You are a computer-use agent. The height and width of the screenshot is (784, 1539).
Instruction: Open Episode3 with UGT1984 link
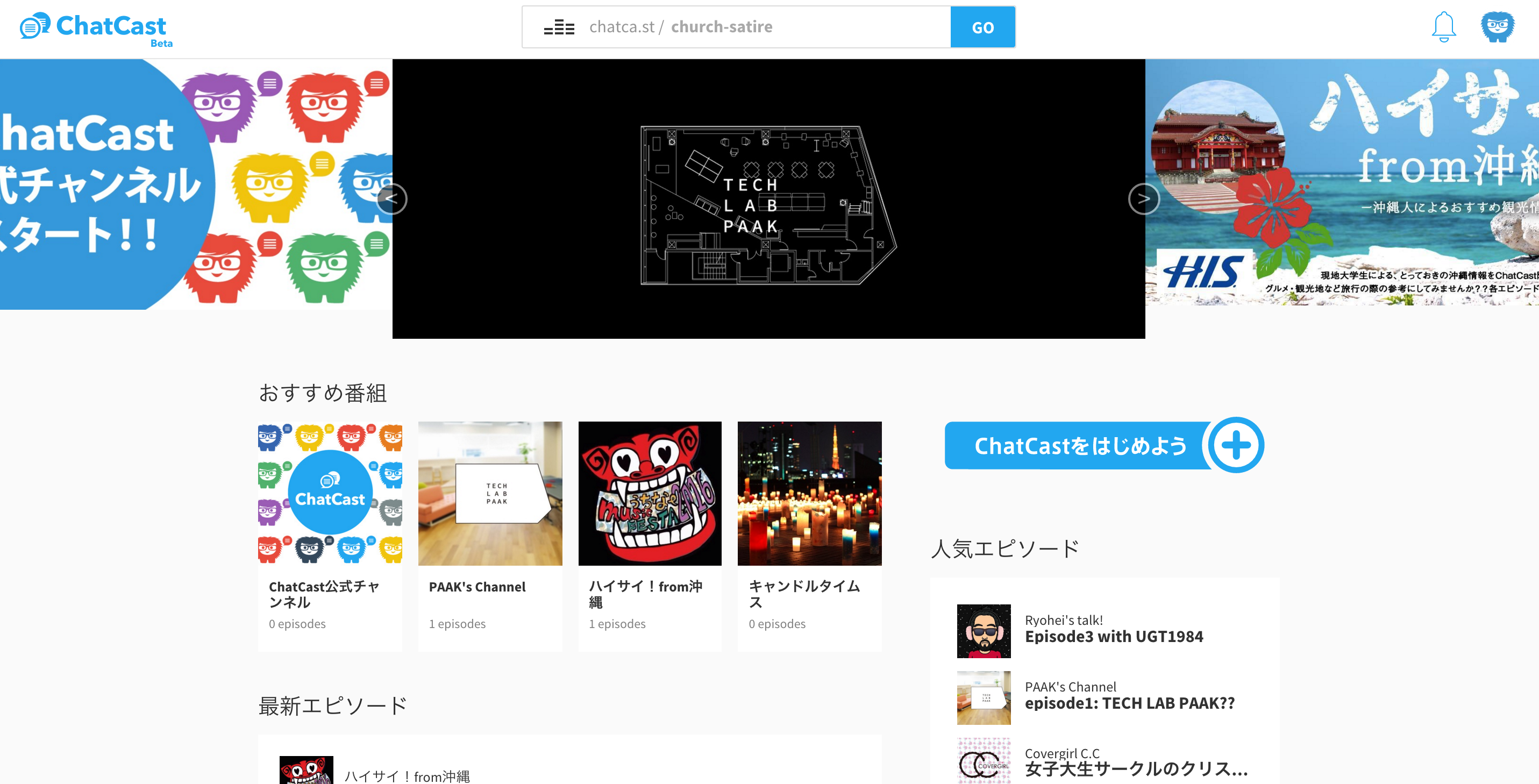tap(1114, 637)
